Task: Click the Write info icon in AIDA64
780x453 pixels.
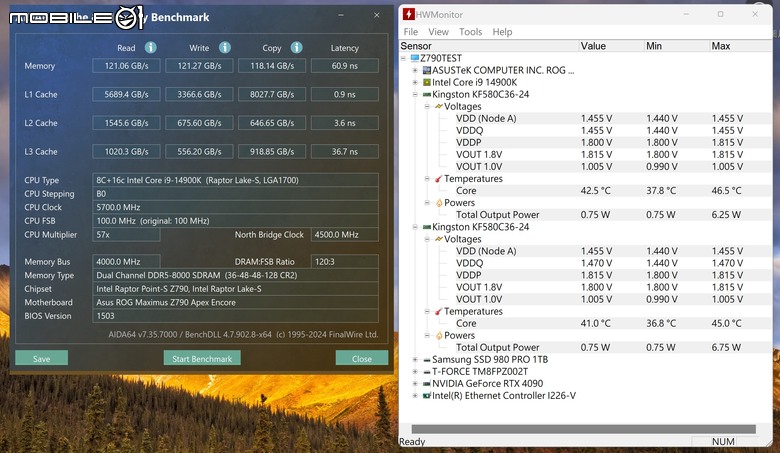Action: pyautogui.click(x=225, y=47)
